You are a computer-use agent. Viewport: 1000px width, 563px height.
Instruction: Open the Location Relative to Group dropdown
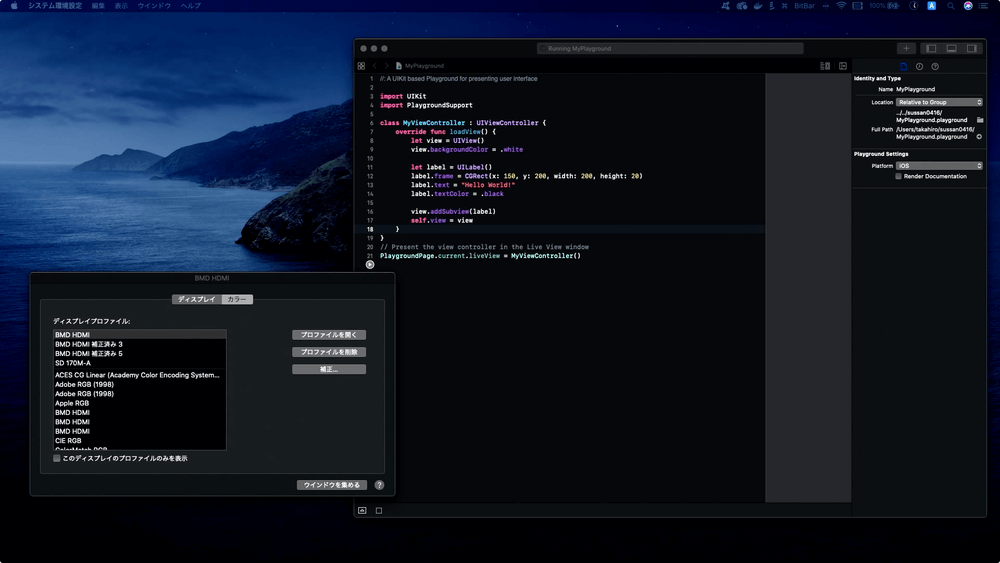pos(939,102)
